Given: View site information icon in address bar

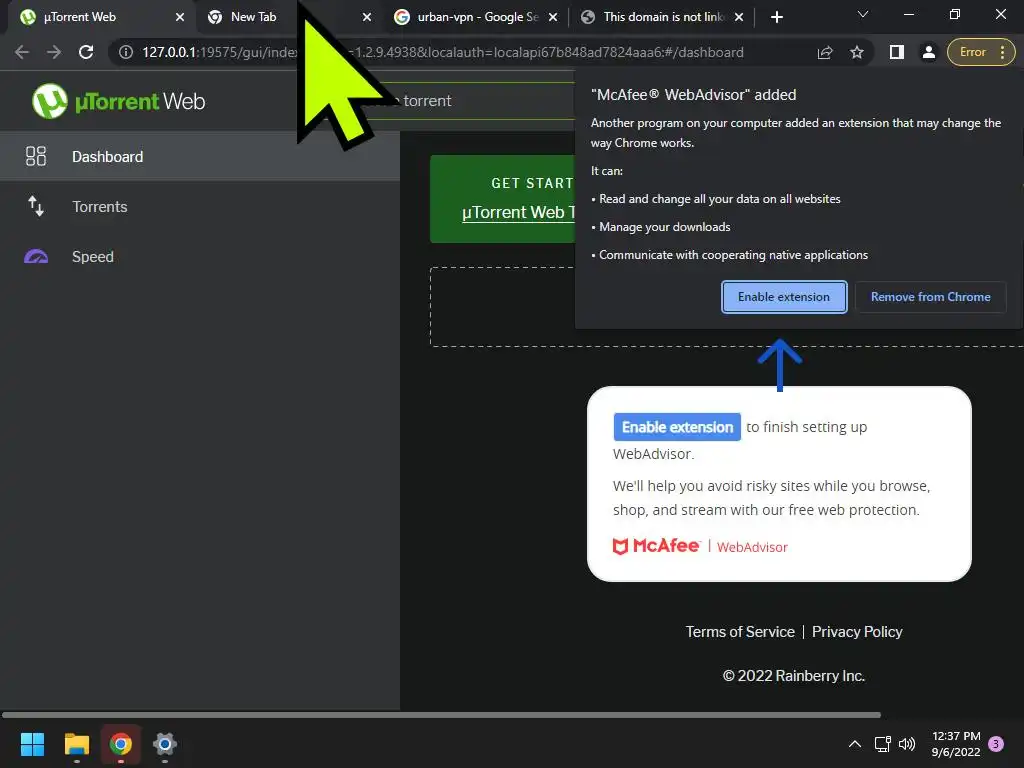Looking at the screenshot, I should (x=126, y=52).
